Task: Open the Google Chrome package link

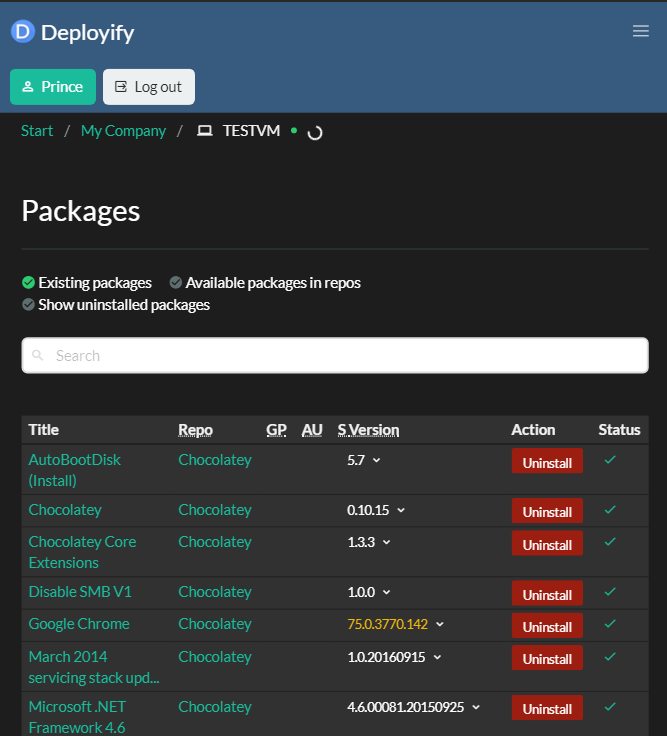Action: click(79, 624)
